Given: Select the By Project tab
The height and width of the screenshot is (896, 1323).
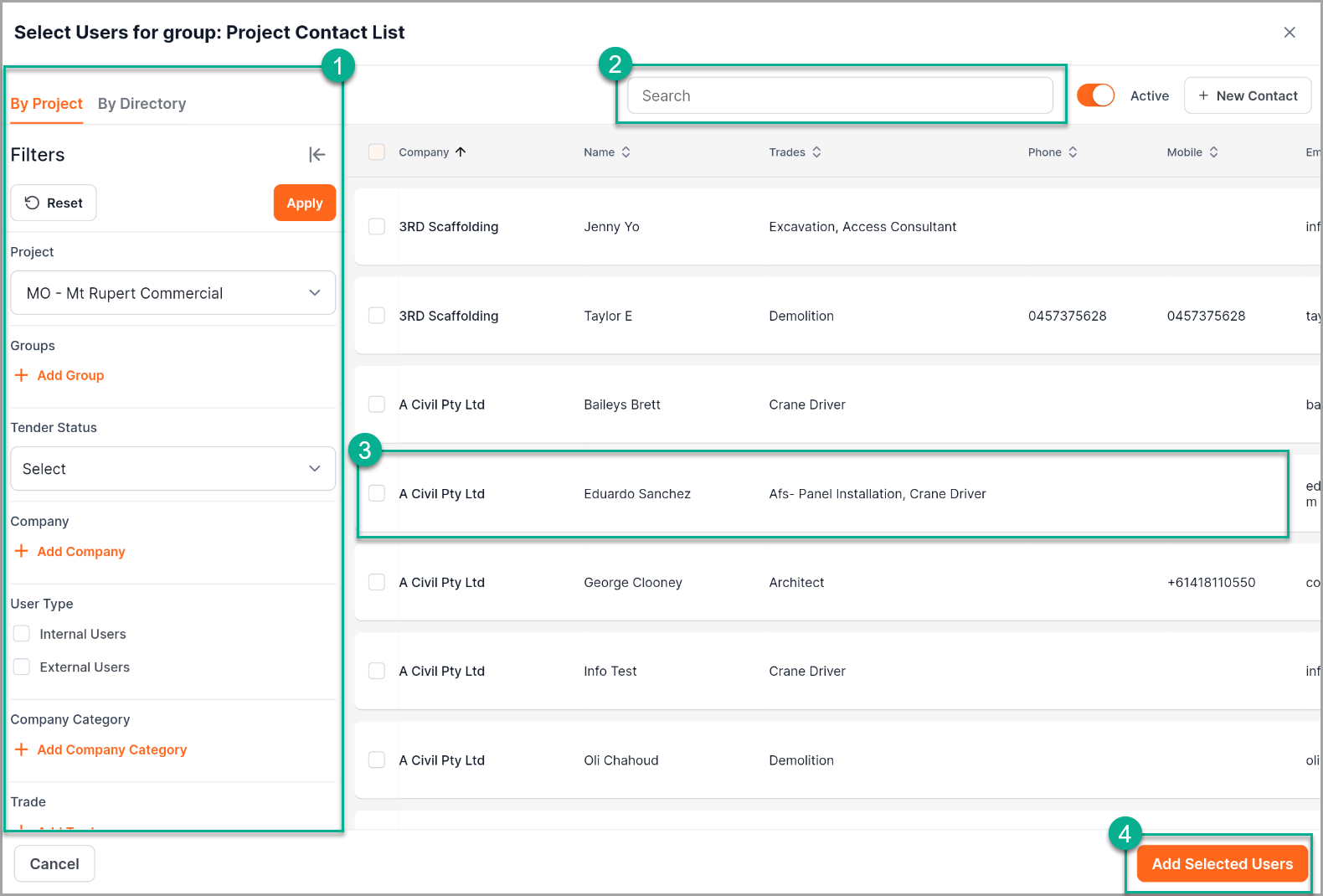Looking at the screenshot, I should pyautogui.click(x=46, y=104).
